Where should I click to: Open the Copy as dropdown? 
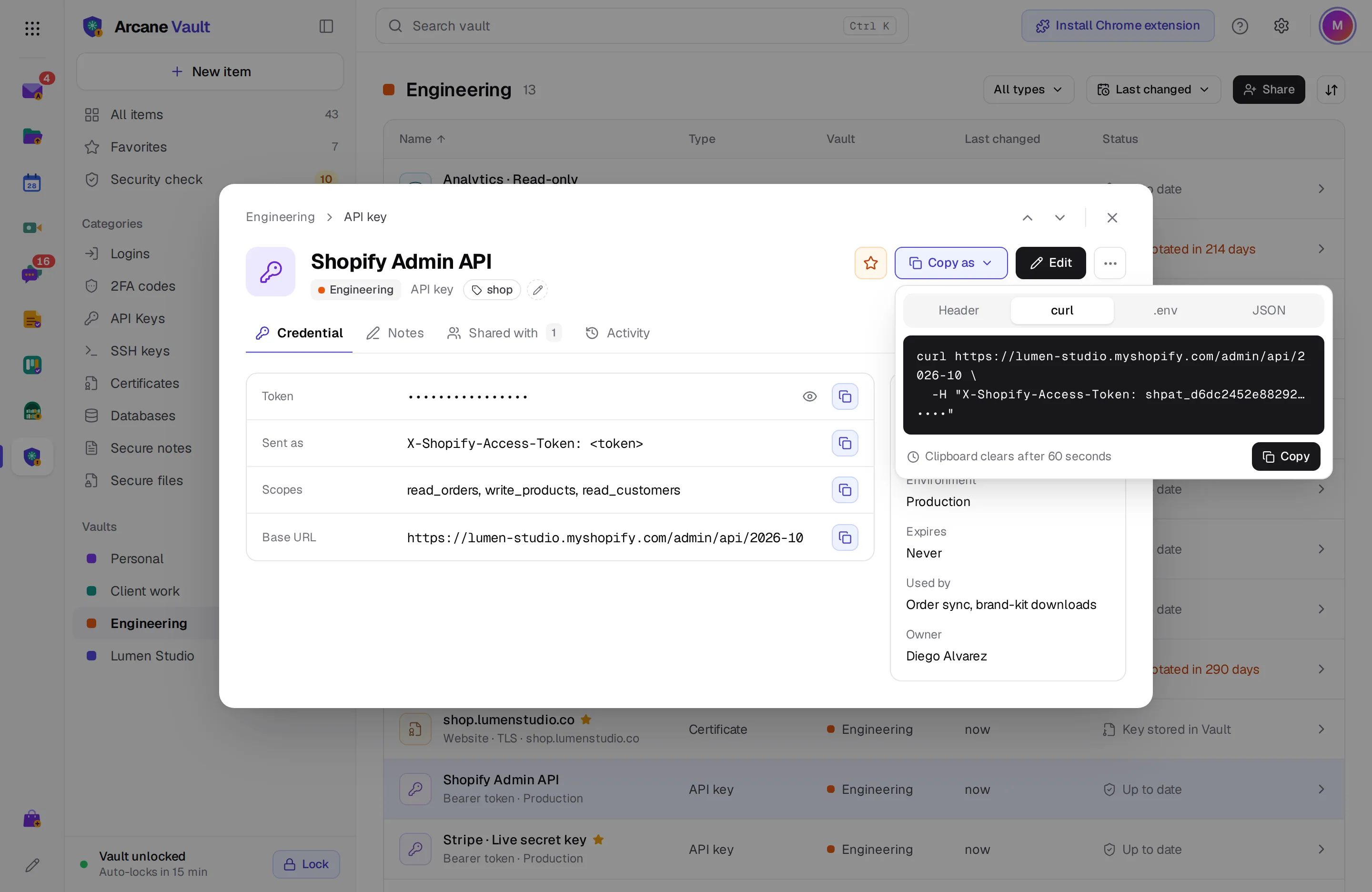(x=950, y=263)
